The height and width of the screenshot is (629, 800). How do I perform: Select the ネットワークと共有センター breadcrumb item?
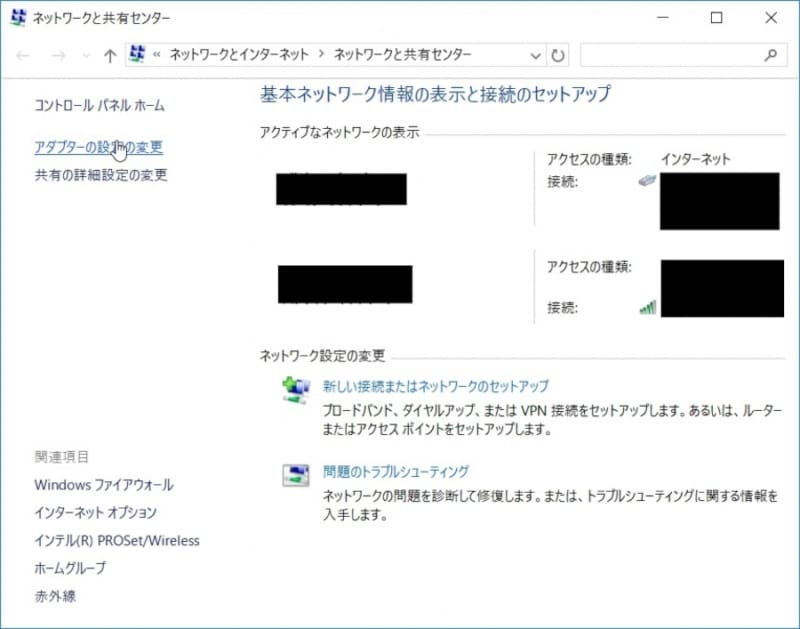[x=404, y=55]
